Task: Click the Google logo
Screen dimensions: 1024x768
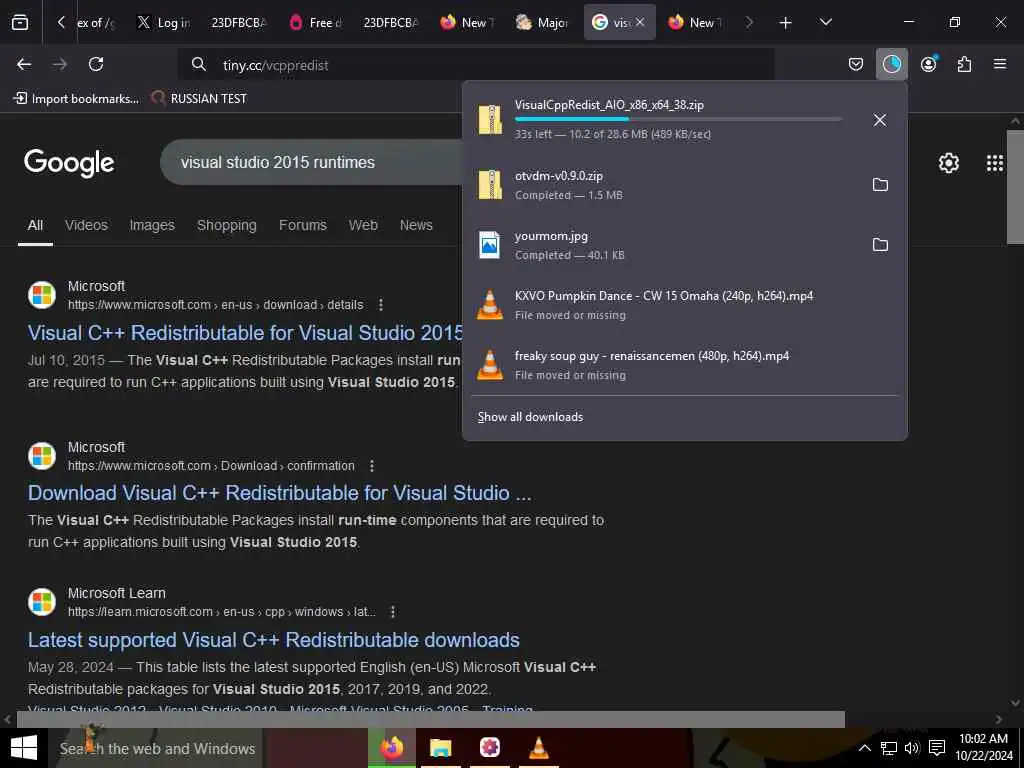Action: (x=69, y=163)
